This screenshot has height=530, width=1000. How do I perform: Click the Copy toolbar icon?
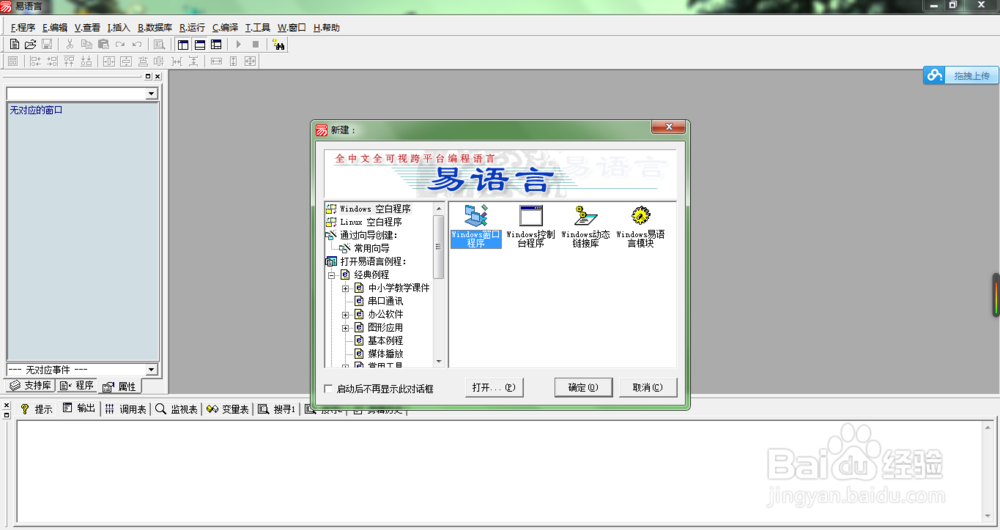tap(86, 44)
